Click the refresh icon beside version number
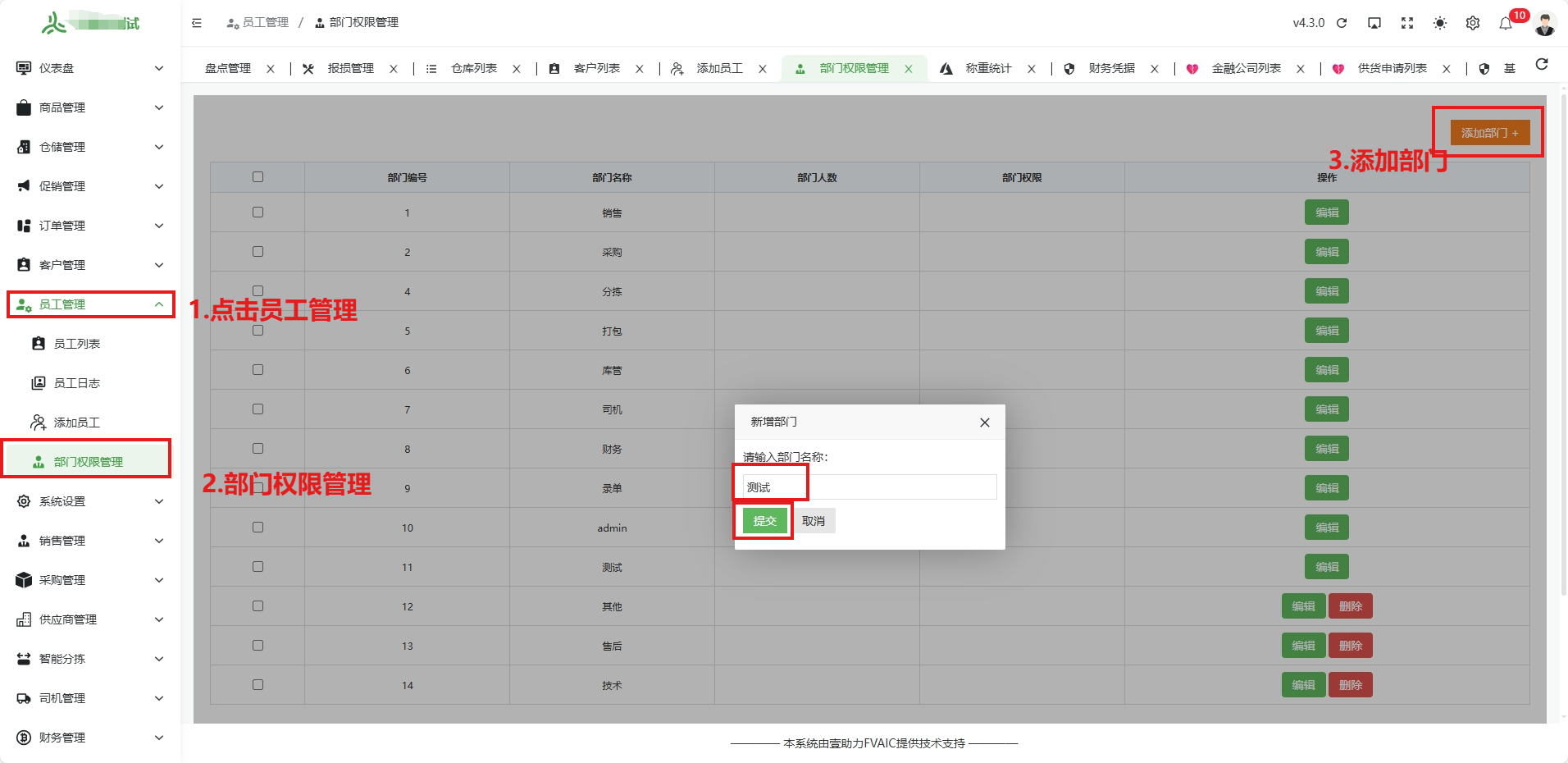 [1342, 23]
